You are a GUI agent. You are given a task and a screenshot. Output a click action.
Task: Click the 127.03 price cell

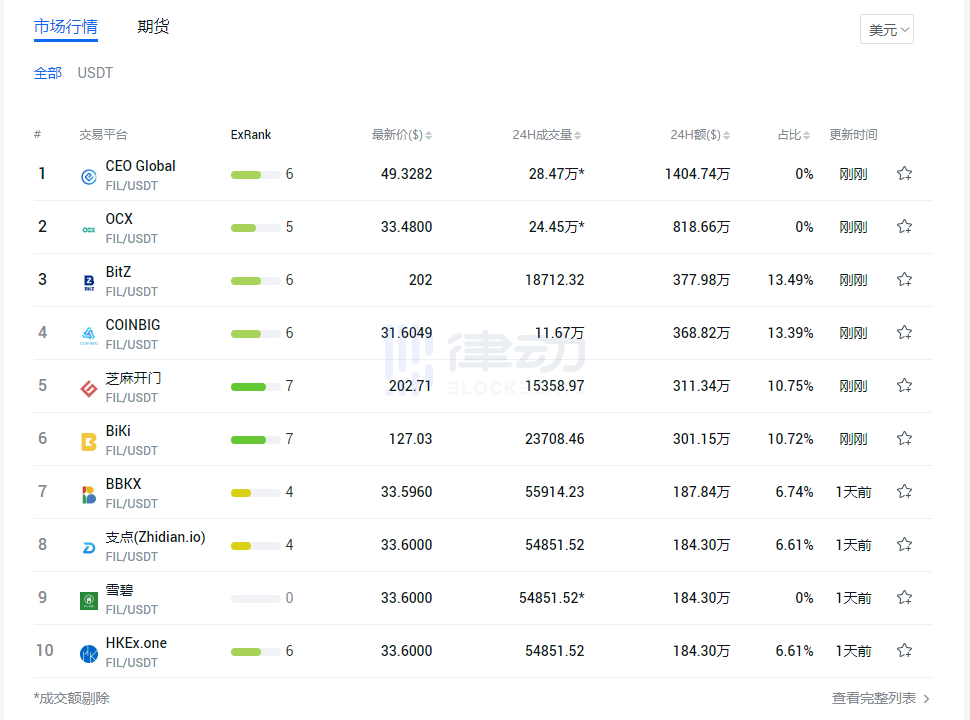[x=410, y=439]
